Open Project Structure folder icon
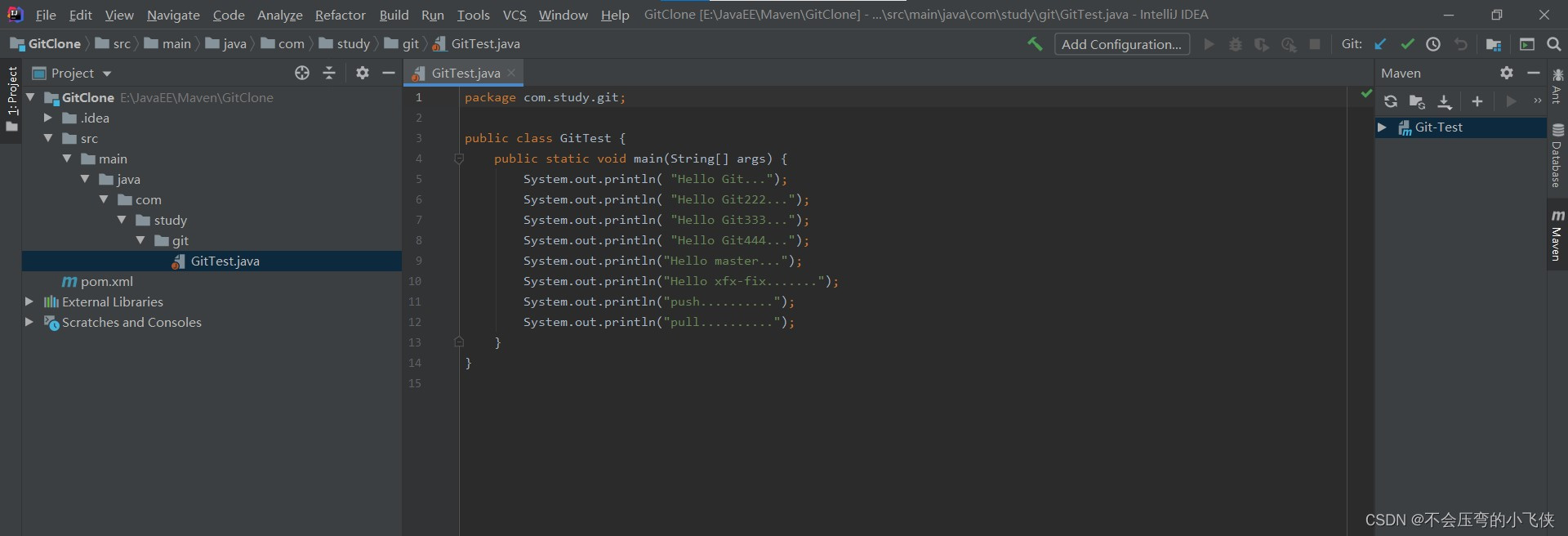Screen dimensions: 1568x536 (1494, 44)
